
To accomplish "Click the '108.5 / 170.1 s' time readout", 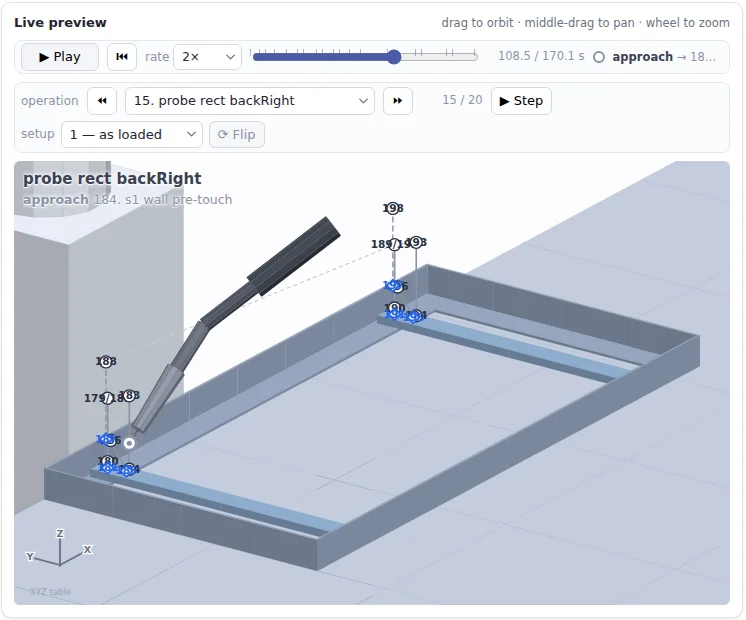I will (541, 56).
